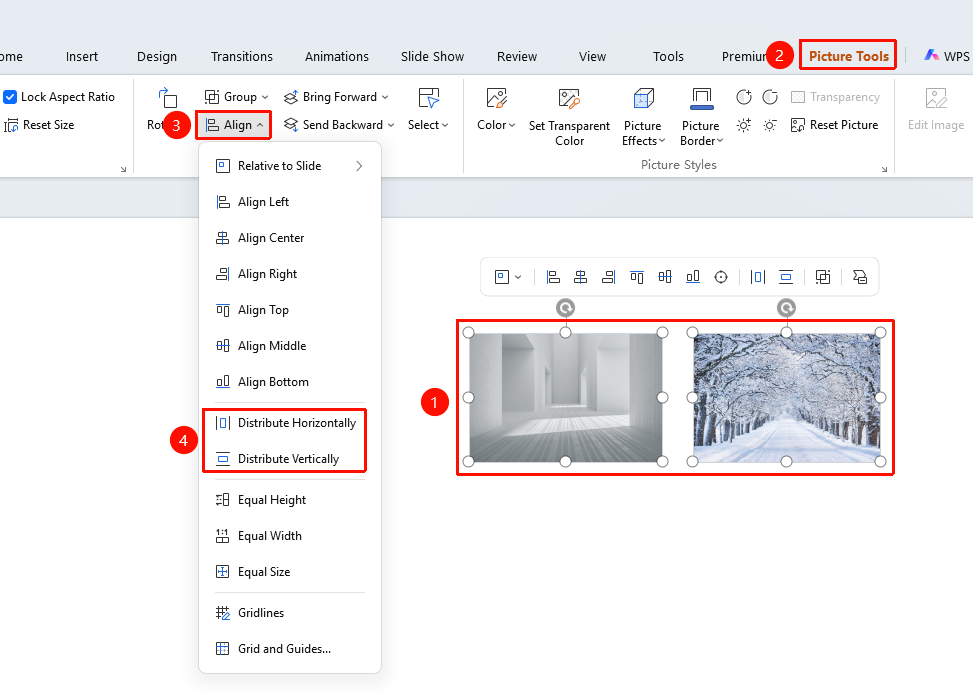Open the Bring Forward dropdown arrow

tap(385, 97)
